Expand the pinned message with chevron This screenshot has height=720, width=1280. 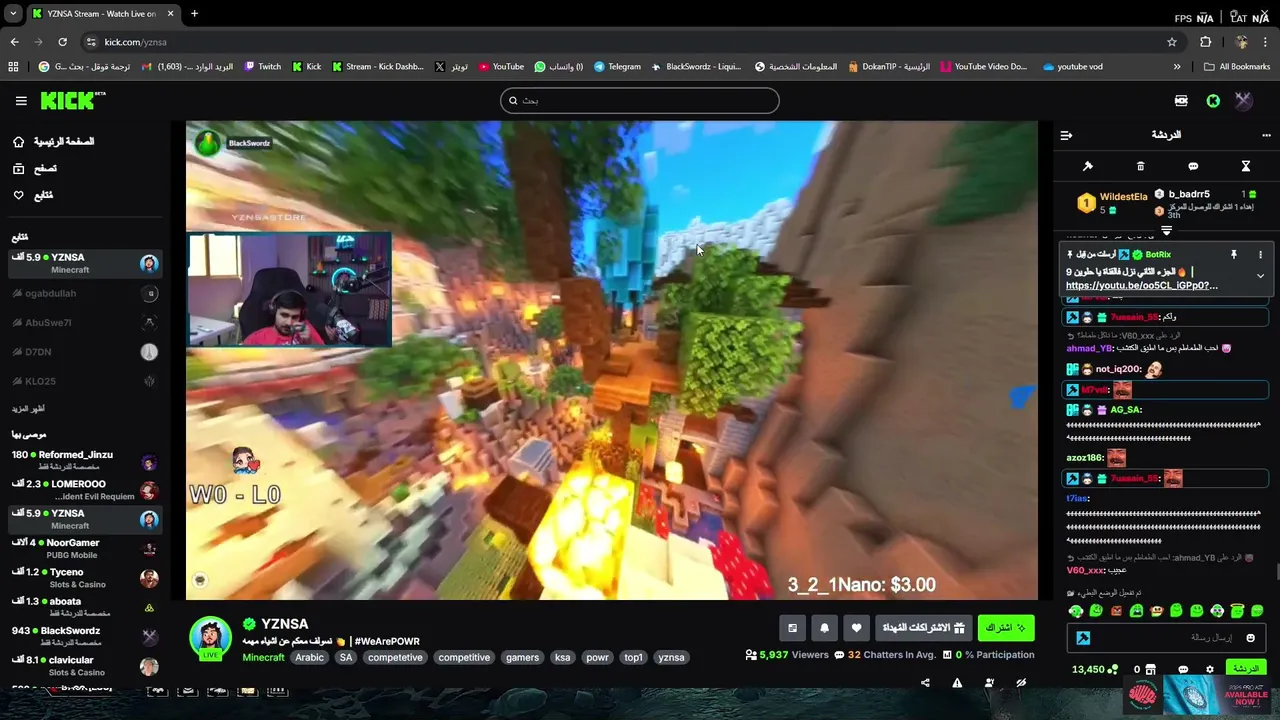(1260, 275)
